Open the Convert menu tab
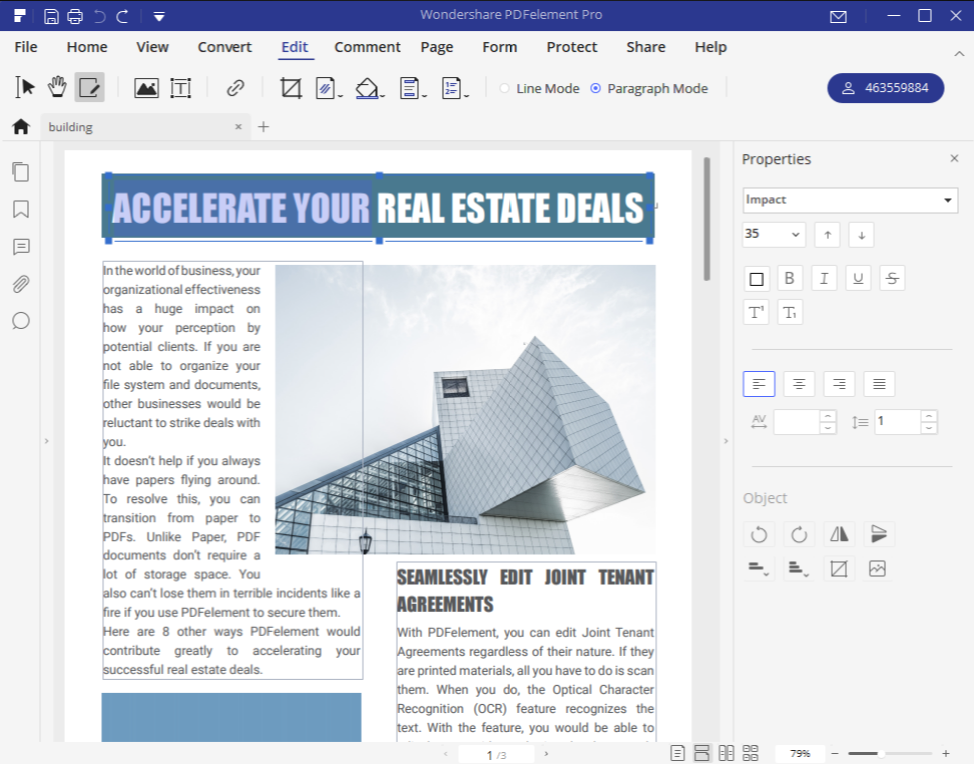The image size is (974, 764). pos(224,47)
